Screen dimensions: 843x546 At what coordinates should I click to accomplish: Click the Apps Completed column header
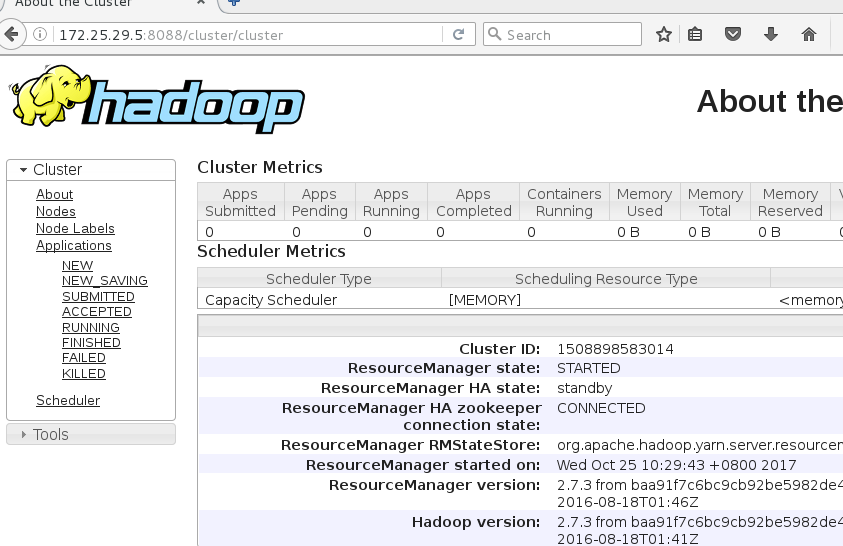click(x=474, y=202)
